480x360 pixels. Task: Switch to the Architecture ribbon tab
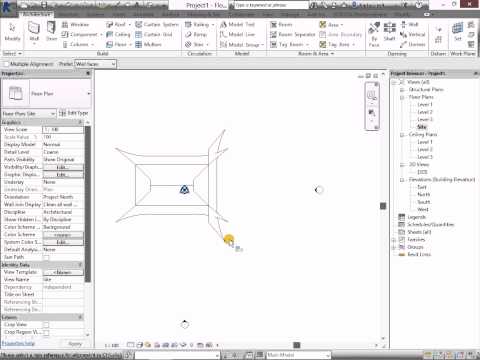coord(36,15)
